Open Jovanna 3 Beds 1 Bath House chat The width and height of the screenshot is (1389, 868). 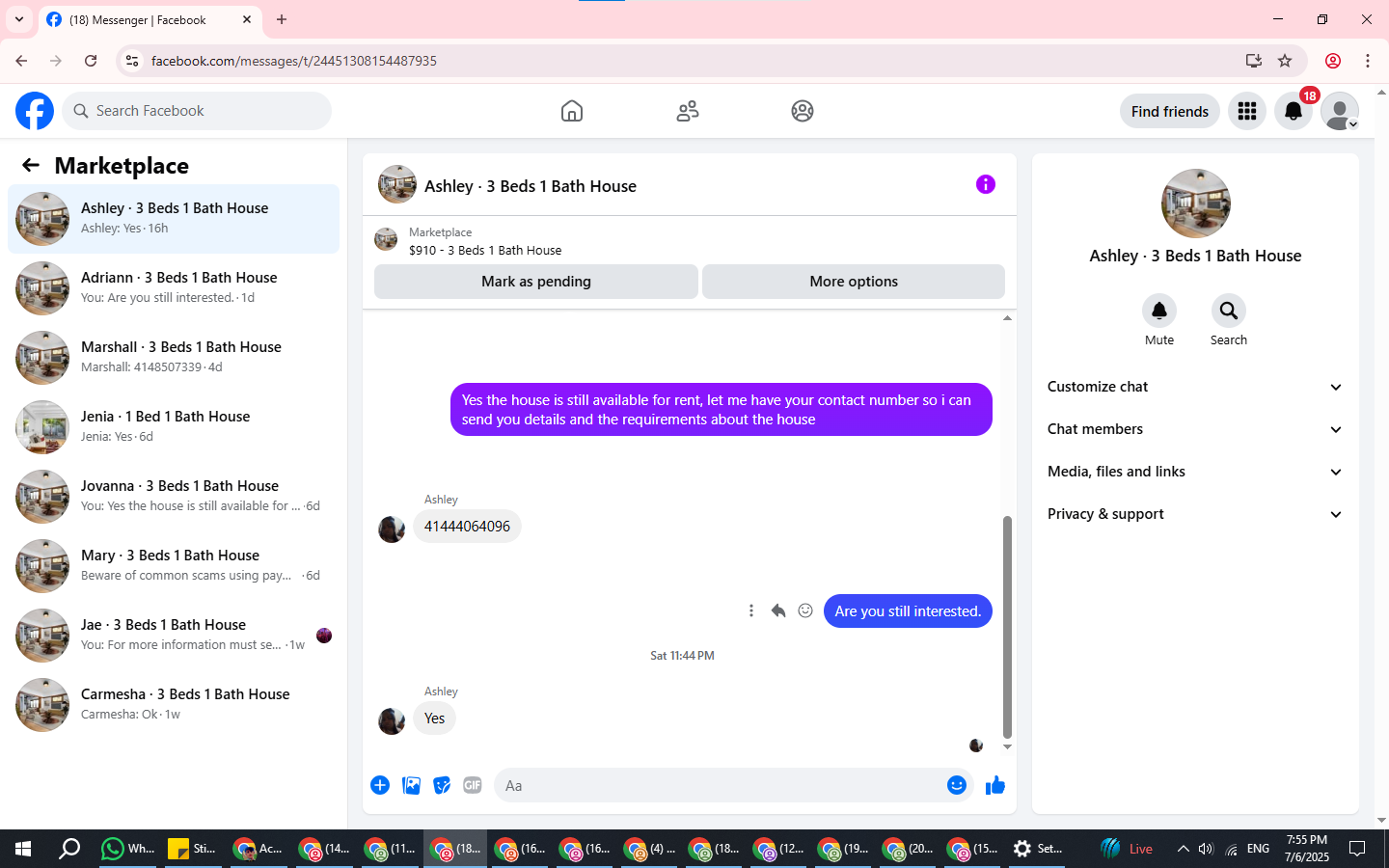[174, 497]
